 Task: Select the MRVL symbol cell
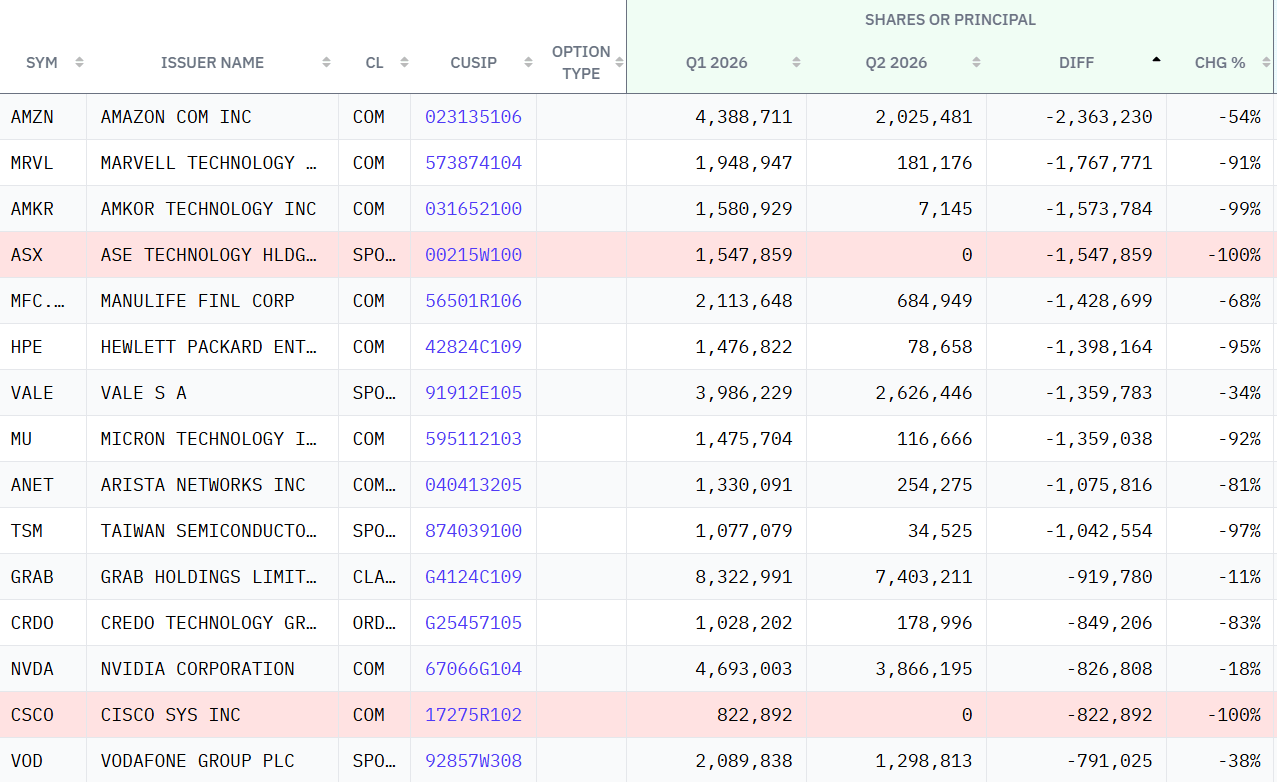coord(43,163)
